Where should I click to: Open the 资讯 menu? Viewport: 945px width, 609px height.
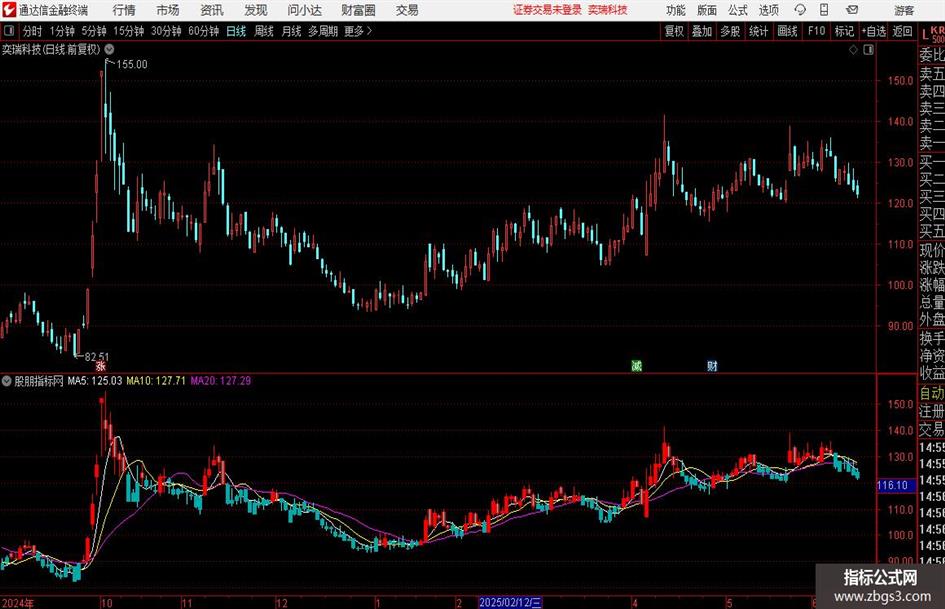point(212,10)
